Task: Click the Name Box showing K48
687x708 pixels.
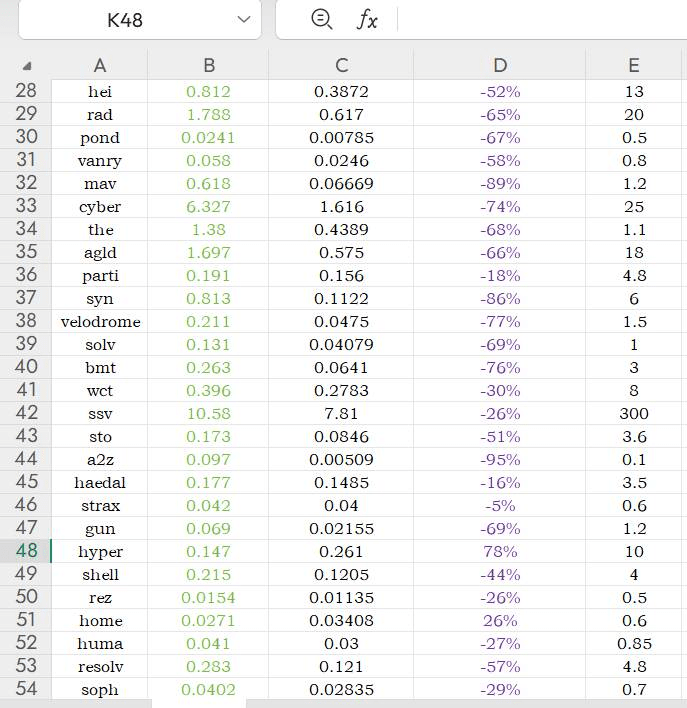Action: (140, 19)
